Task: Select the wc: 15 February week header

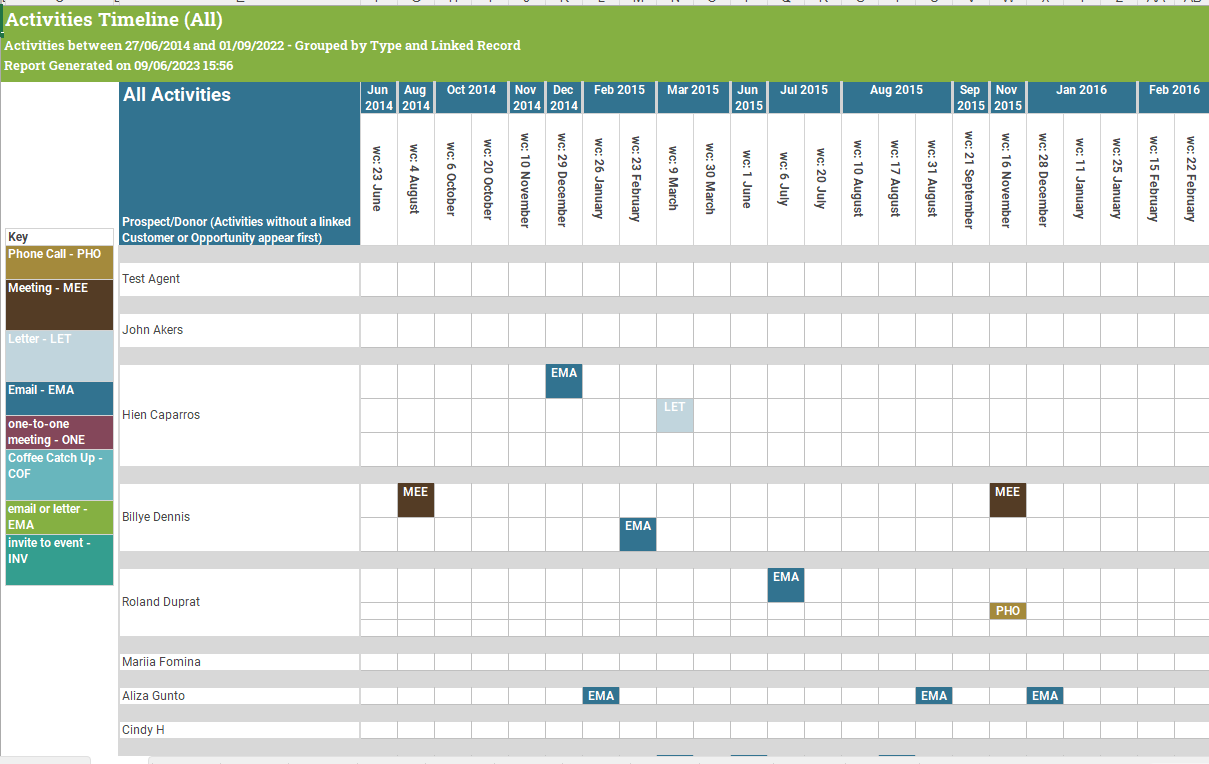Action: pyautogui.click(x=1156, y=180)
